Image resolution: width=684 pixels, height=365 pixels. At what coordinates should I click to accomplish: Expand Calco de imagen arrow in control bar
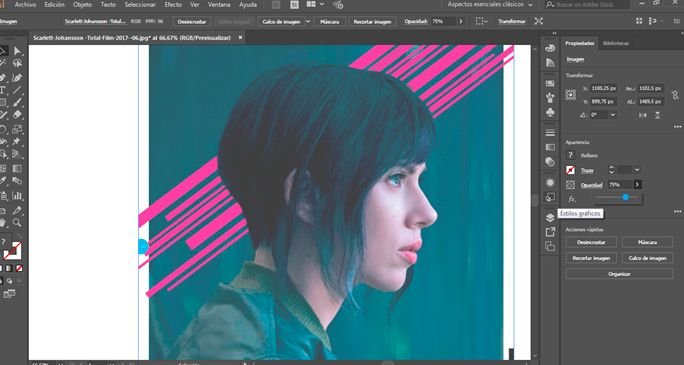point(308,21)
